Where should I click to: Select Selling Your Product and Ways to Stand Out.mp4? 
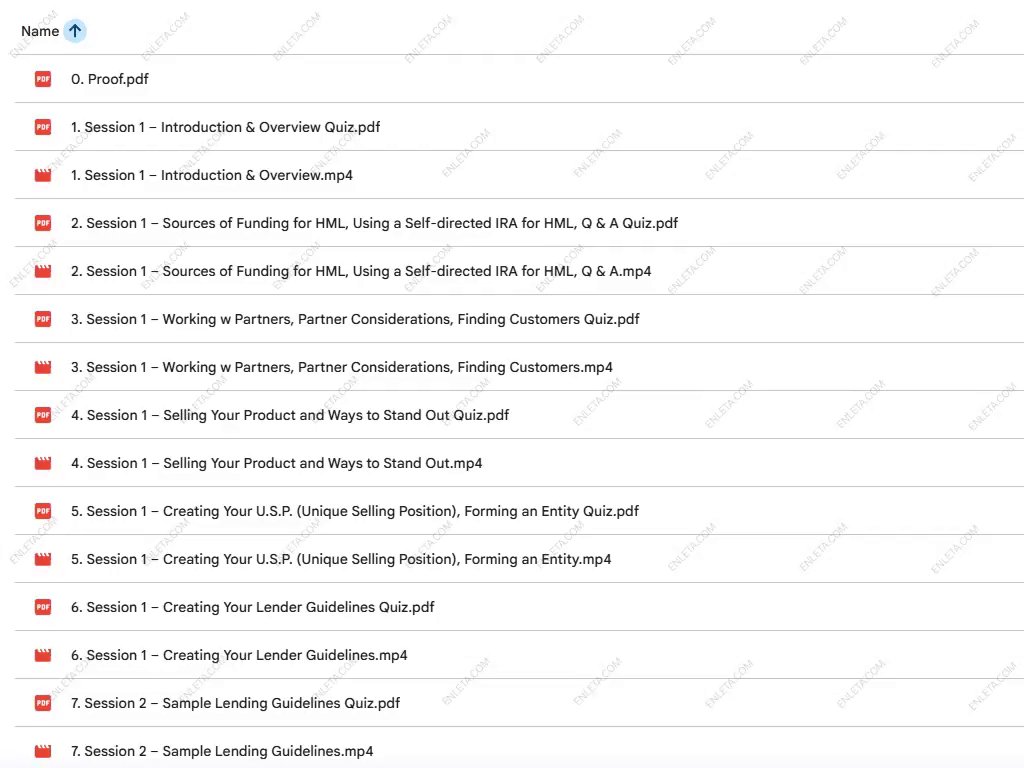tap(276, 463)
